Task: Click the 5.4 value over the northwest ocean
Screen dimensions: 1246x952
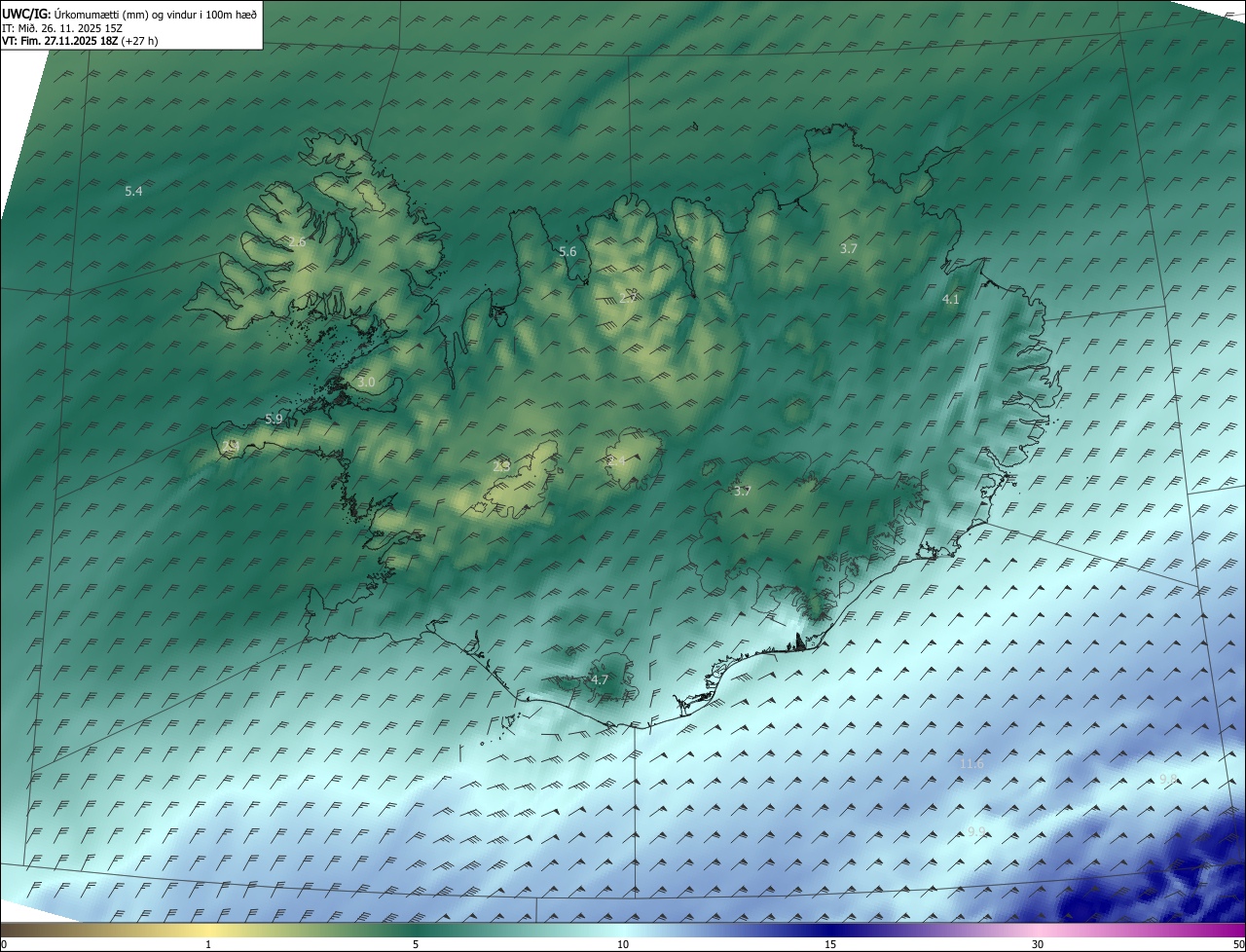Action: 134,192
